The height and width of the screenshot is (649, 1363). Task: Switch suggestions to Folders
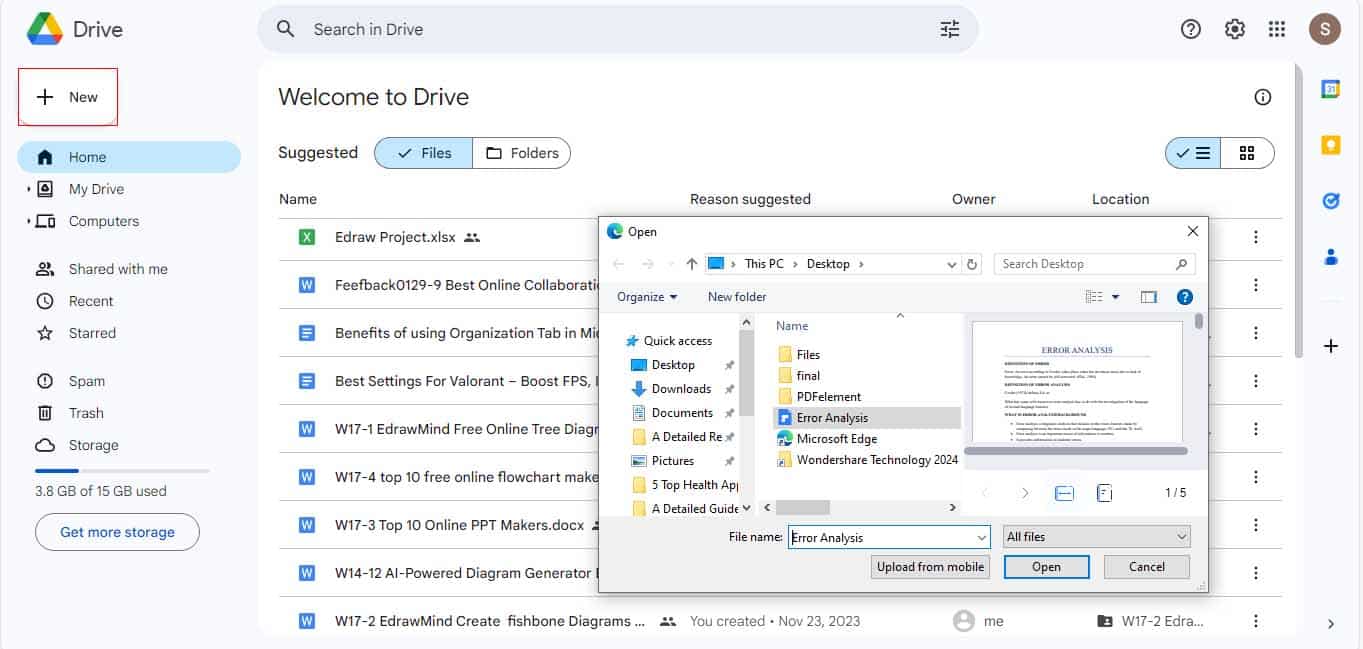[522, 153]
